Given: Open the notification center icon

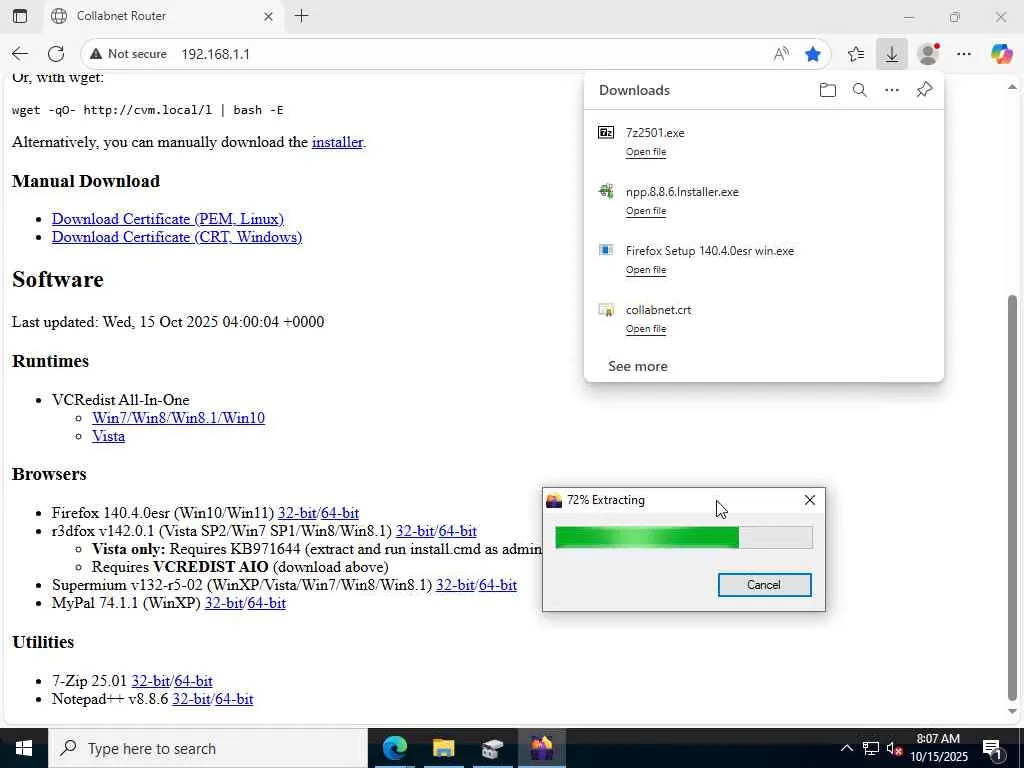Looking at the screenshot, I should click(992, 748).
